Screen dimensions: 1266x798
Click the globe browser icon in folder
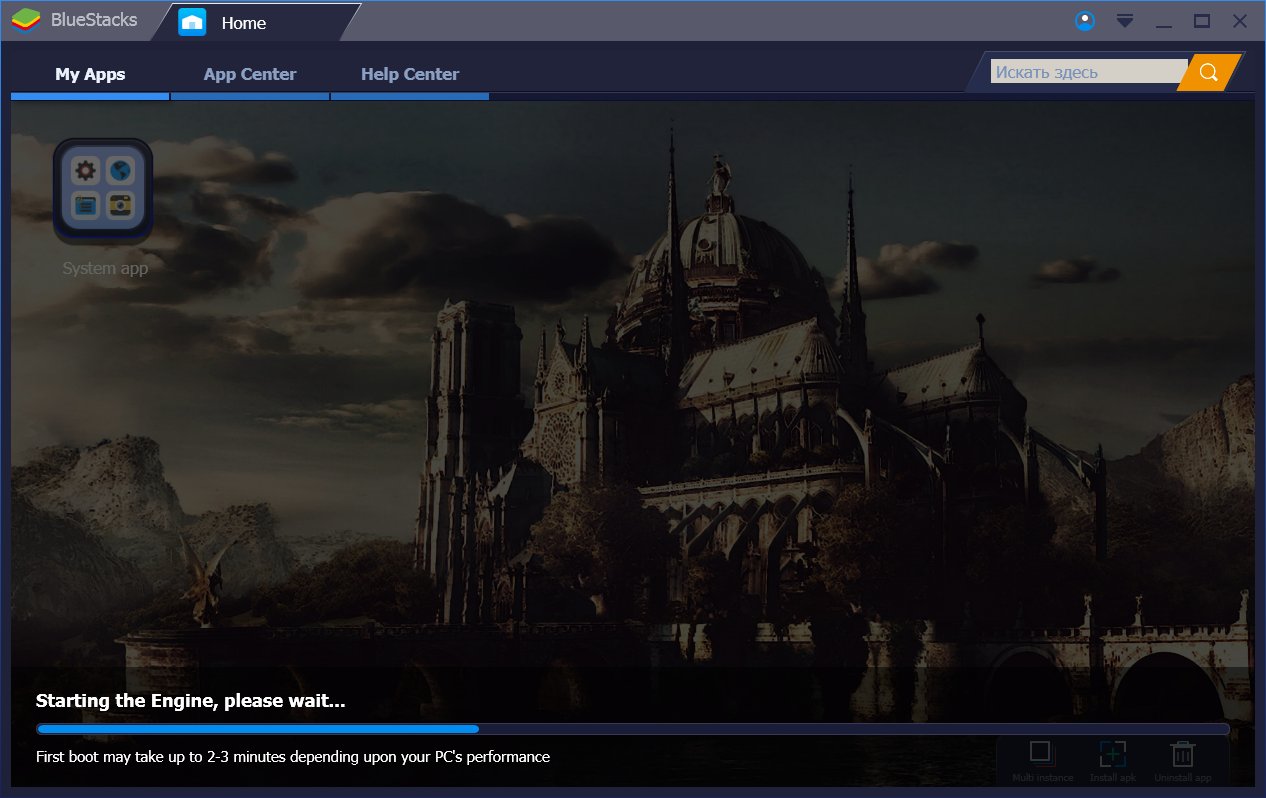pyautogui.click(x=121, y=171)
